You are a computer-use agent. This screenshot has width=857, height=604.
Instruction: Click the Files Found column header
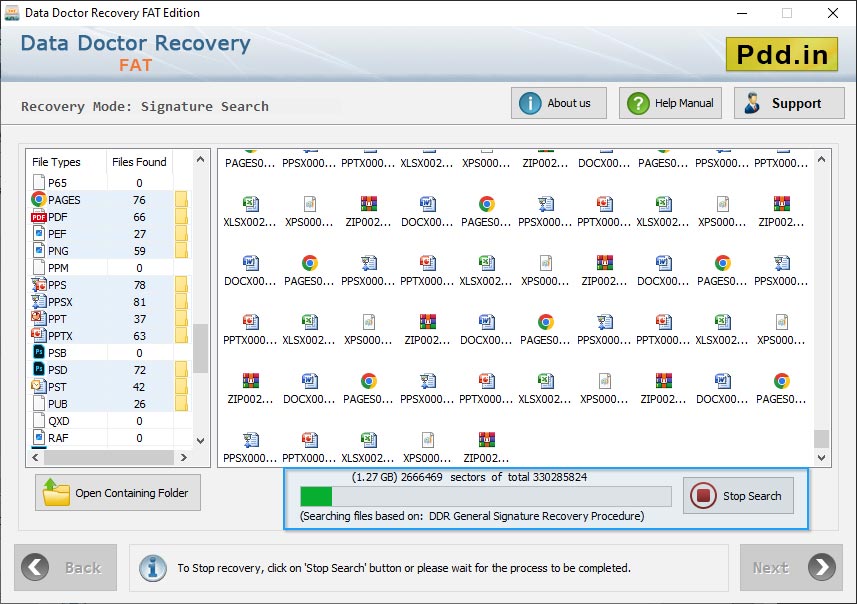pos(139,162)
